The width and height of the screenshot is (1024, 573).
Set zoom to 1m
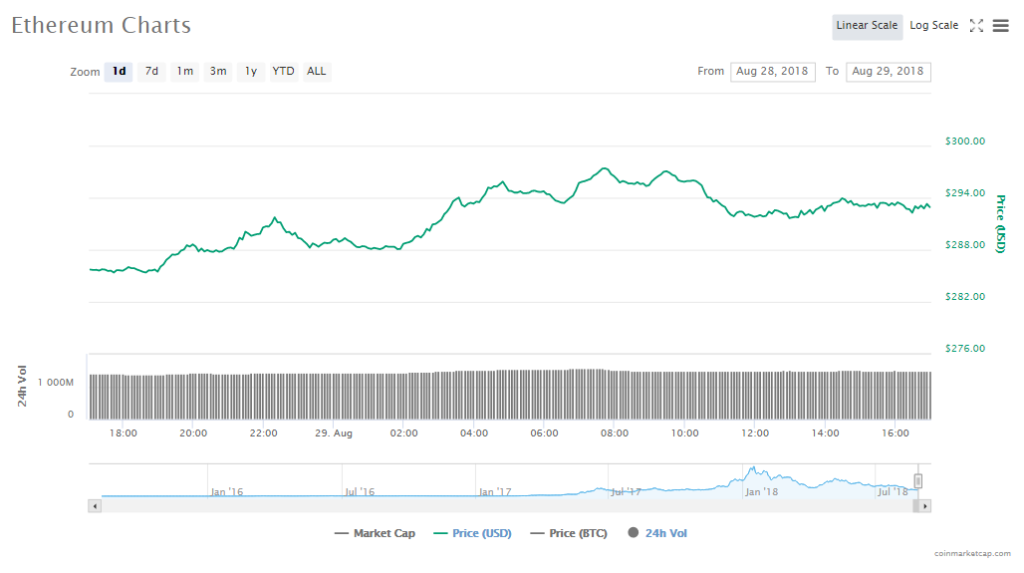click(x=184, y=72)
